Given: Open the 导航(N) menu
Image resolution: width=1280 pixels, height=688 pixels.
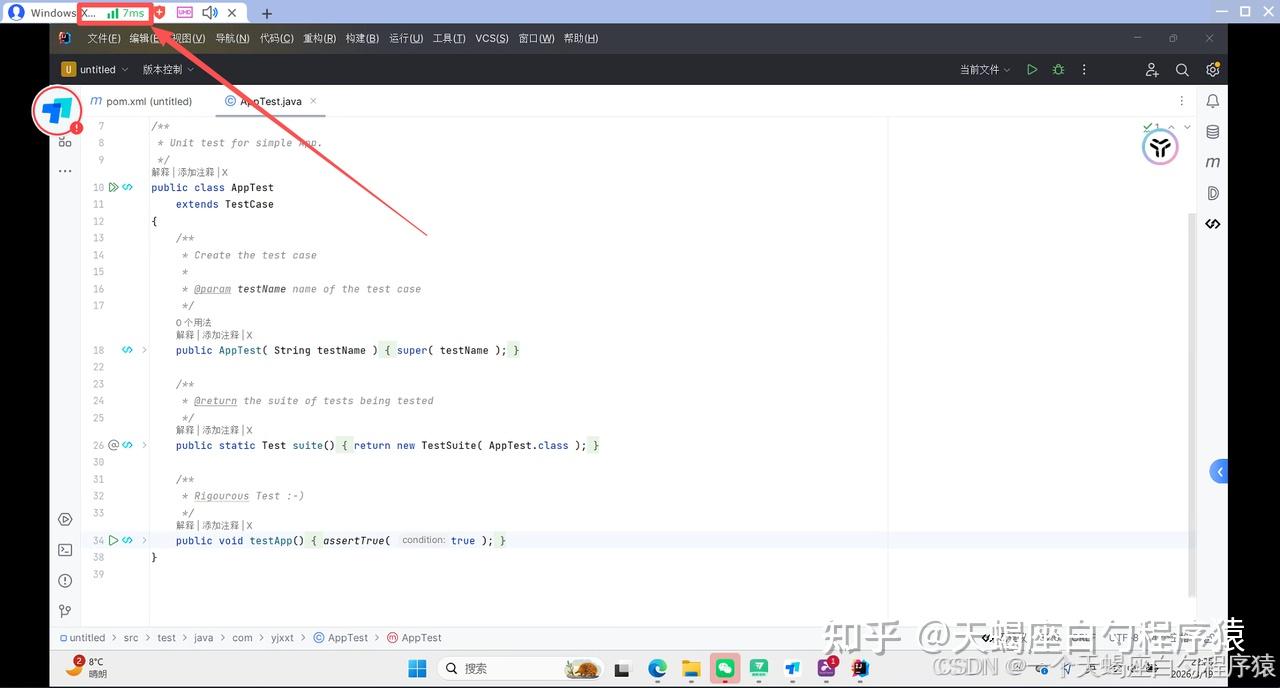Looking at the screenshot, I should 232,38.
